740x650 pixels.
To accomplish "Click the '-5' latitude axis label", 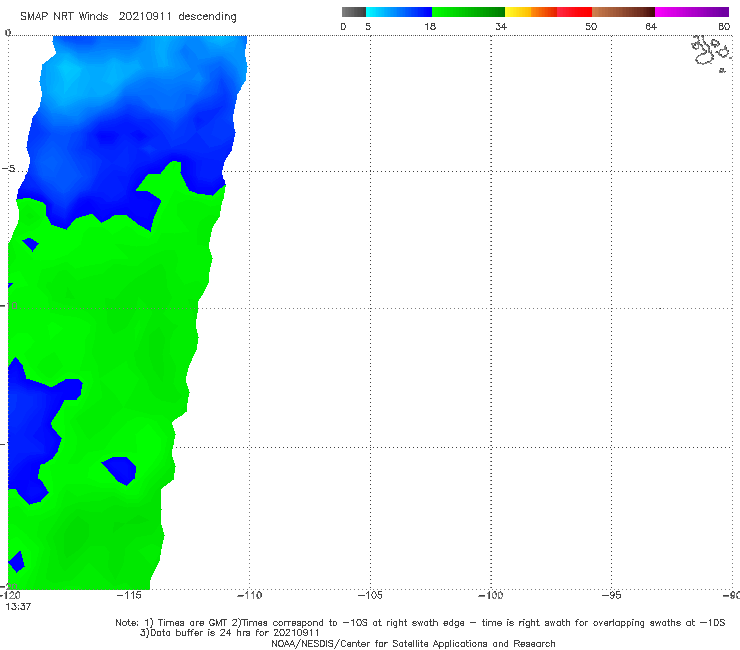I will 8,169.
